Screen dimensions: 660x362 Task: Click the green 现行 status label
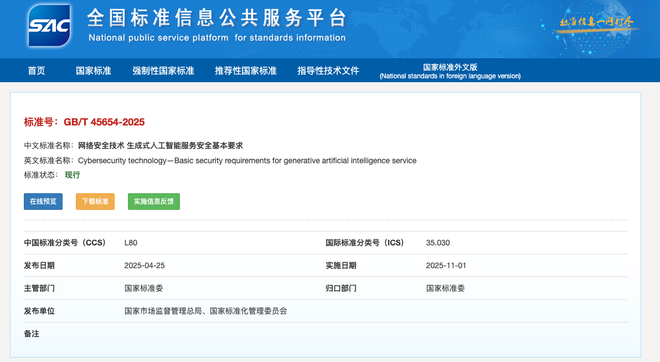72,175
